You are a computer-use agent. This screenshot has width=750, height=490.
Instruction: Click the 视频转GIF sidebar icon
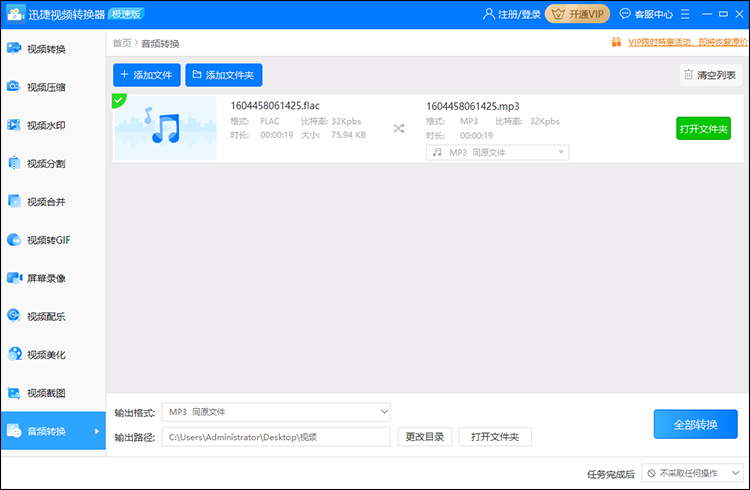[14, 240]
